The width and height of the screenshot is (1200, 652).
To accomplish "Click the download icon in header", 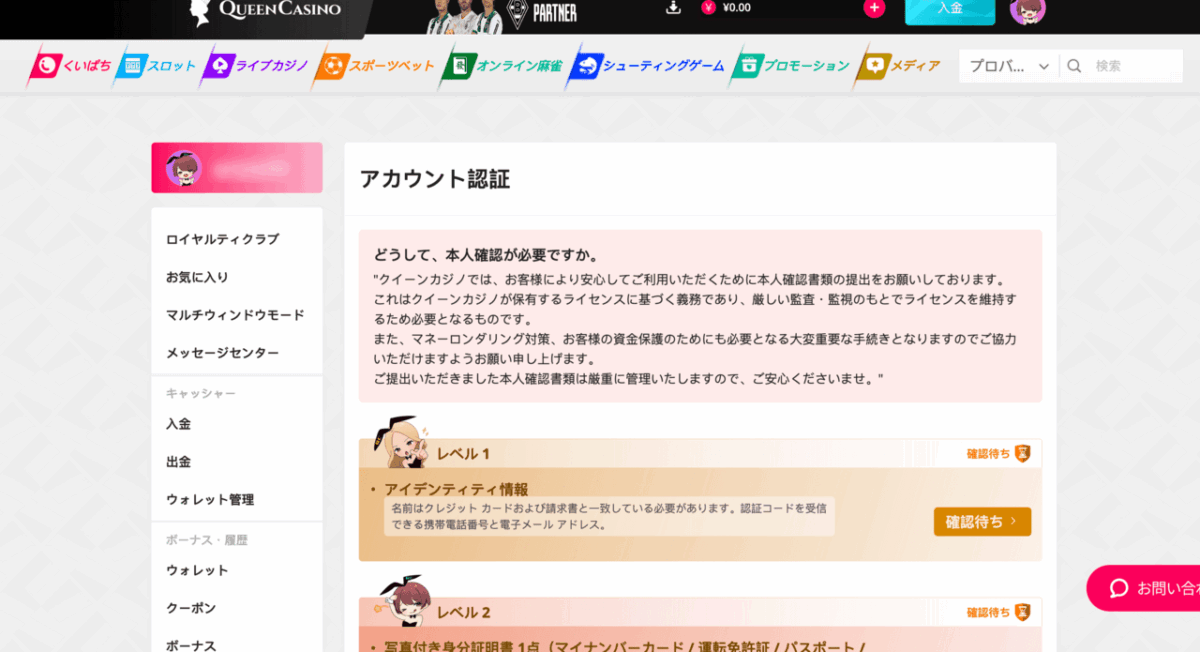I will coord(673,8).
